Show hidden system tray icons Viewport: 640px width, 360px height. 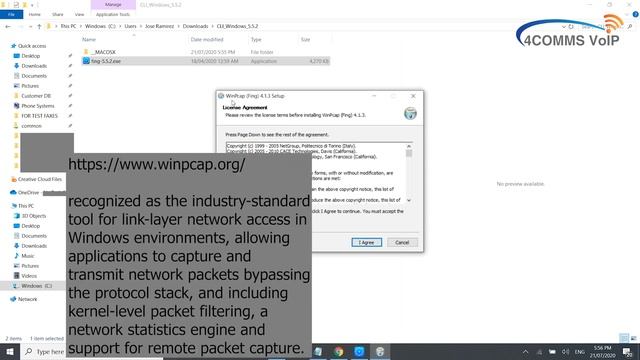pos(525,351)
